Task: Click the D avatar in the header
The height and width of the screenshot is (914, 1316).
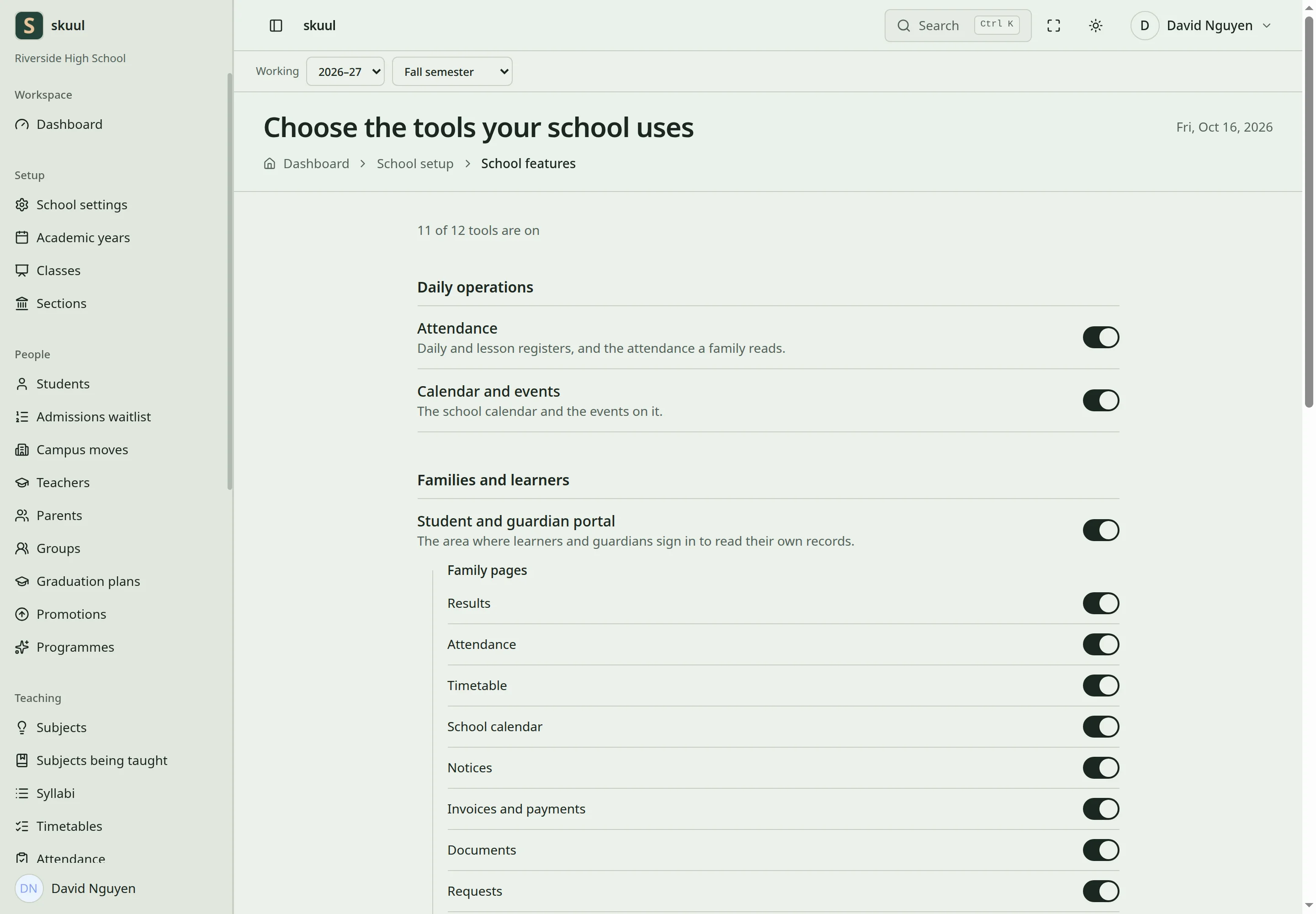Action: (1144, 26)
